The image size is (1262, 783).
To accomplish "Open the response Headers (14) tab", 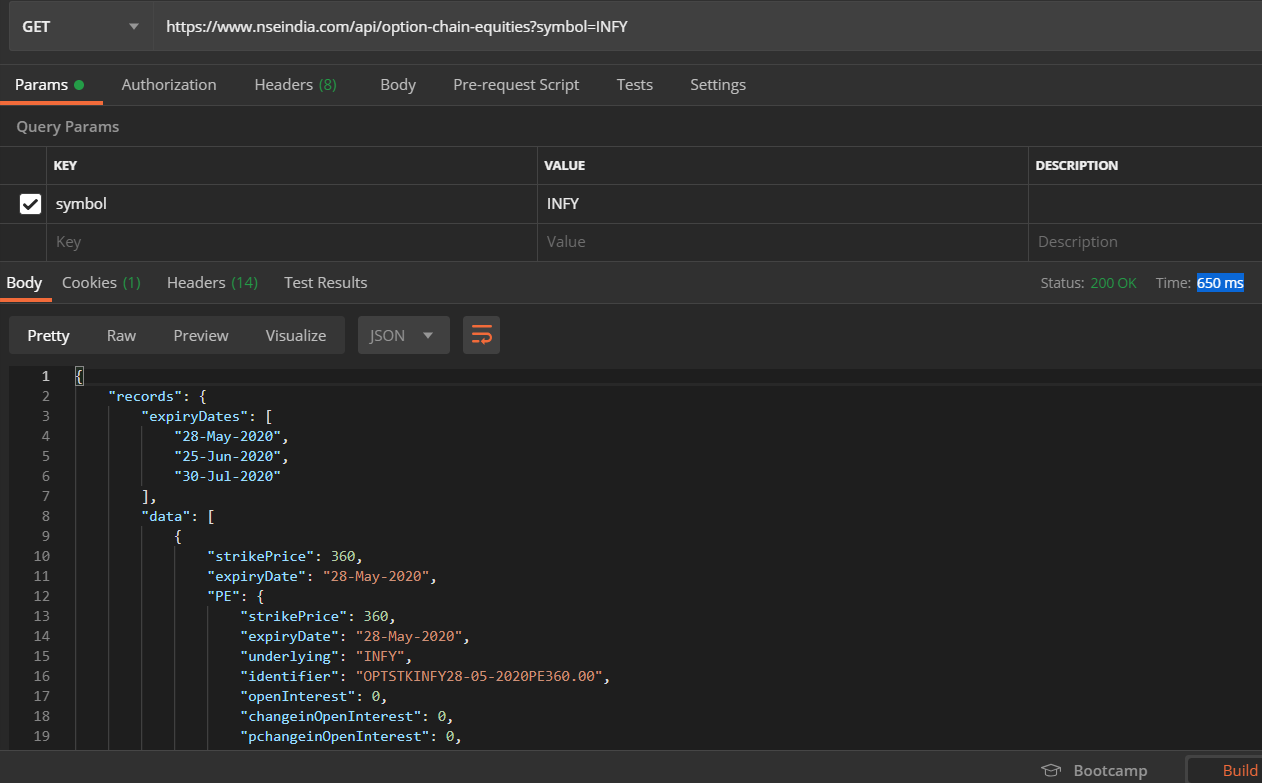I will [212, 283].
